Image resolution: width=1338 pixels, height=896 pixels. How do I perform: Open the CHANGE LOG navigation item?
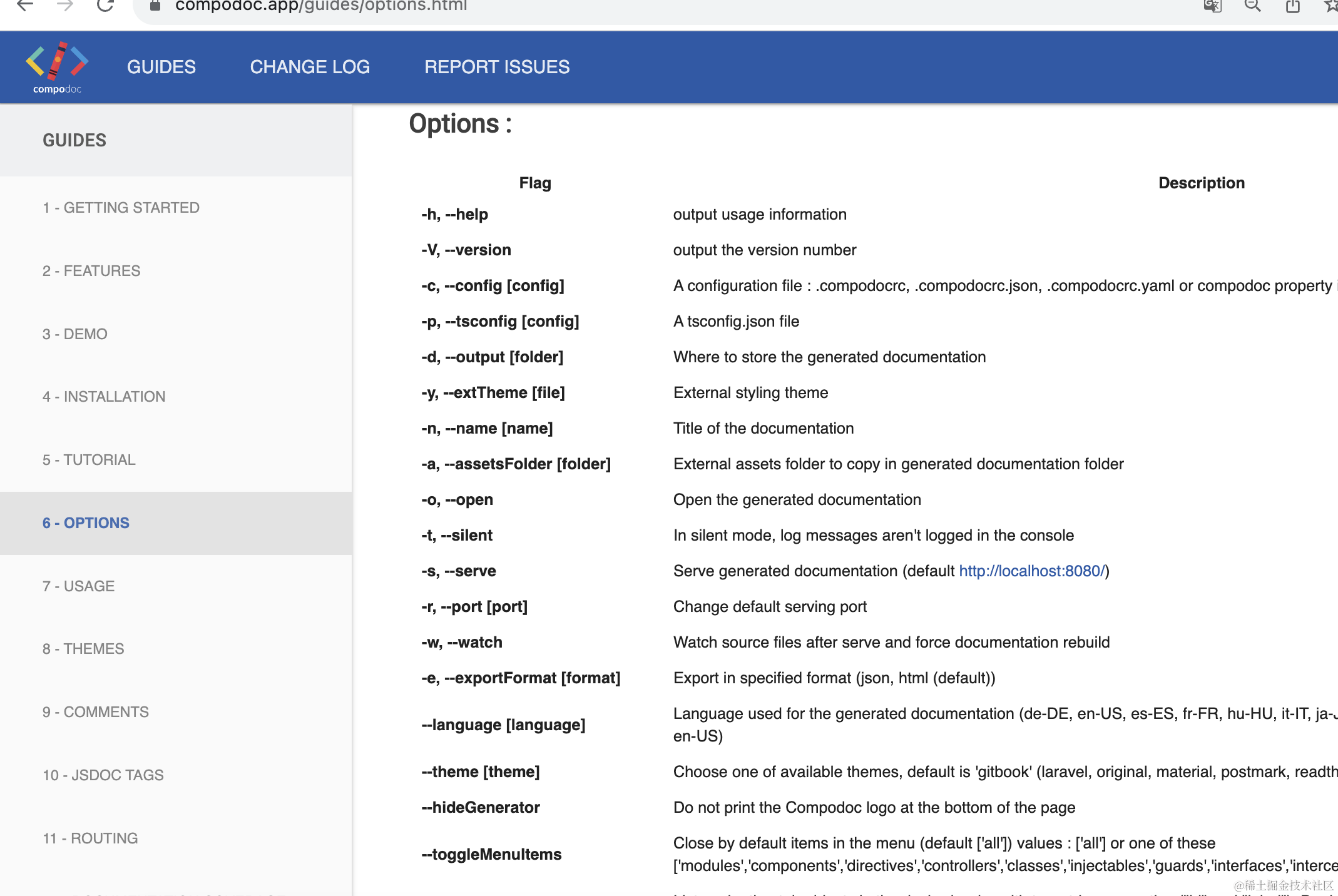click(310, 67)
